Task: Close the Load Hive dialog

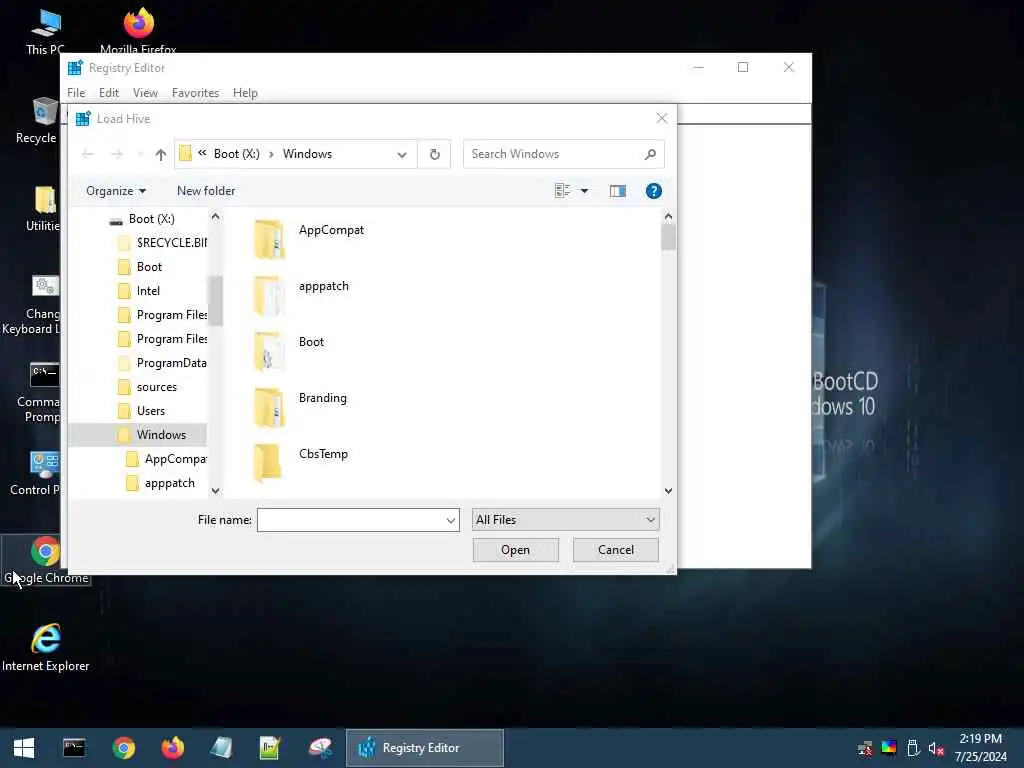Action: (x=662, y=118)
